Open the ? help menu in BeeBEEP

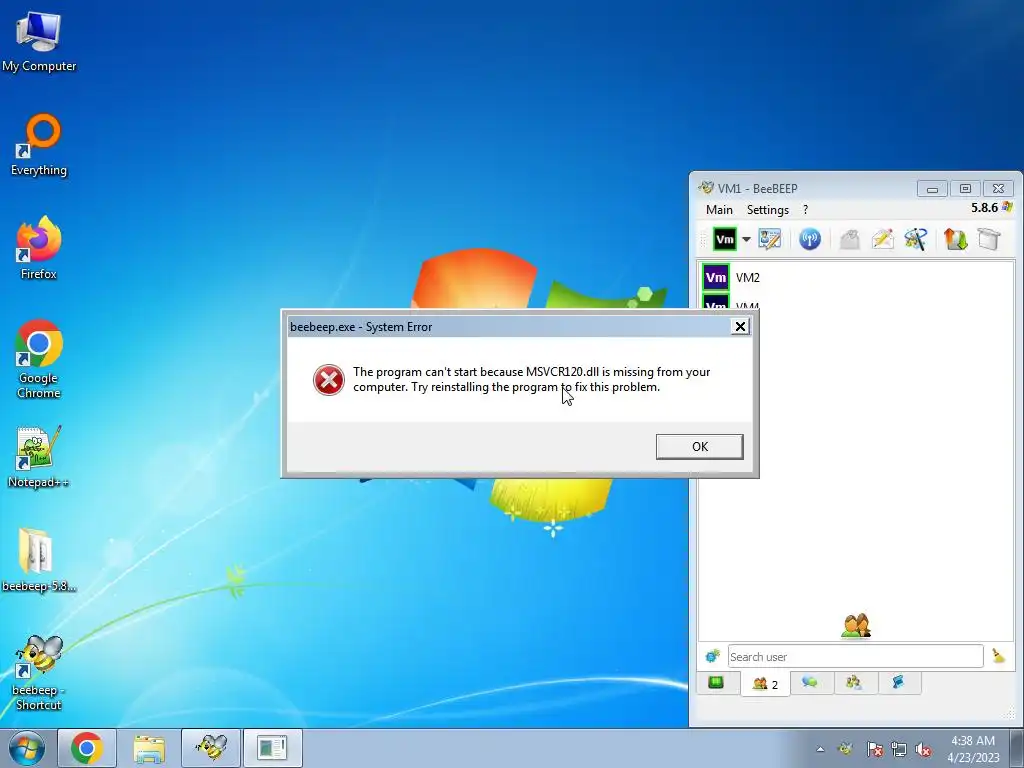coord(805,210)
